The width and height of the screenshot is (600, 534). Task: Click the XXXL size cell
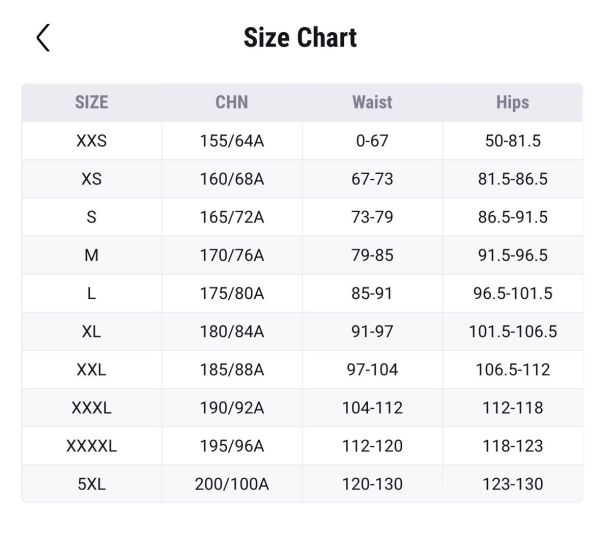tap(91, 407)
